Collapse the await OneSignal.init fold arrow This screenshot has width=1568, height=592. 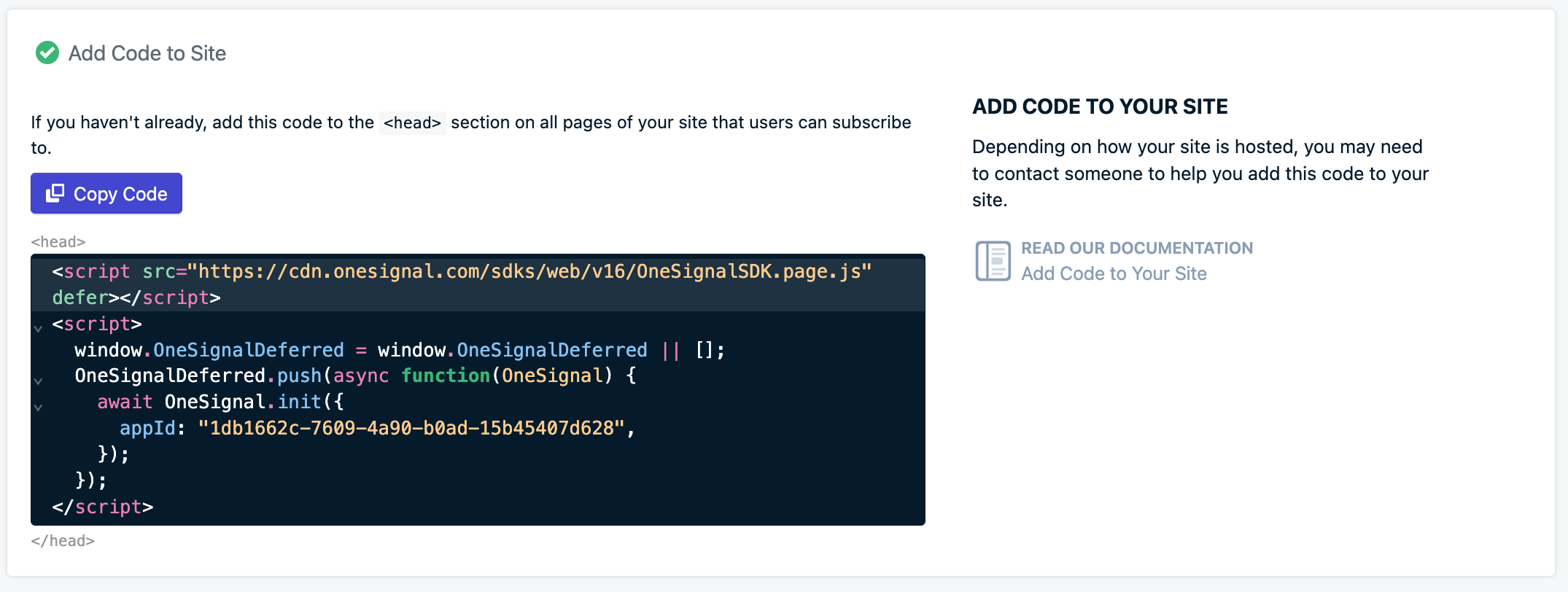tap(38, 407)
